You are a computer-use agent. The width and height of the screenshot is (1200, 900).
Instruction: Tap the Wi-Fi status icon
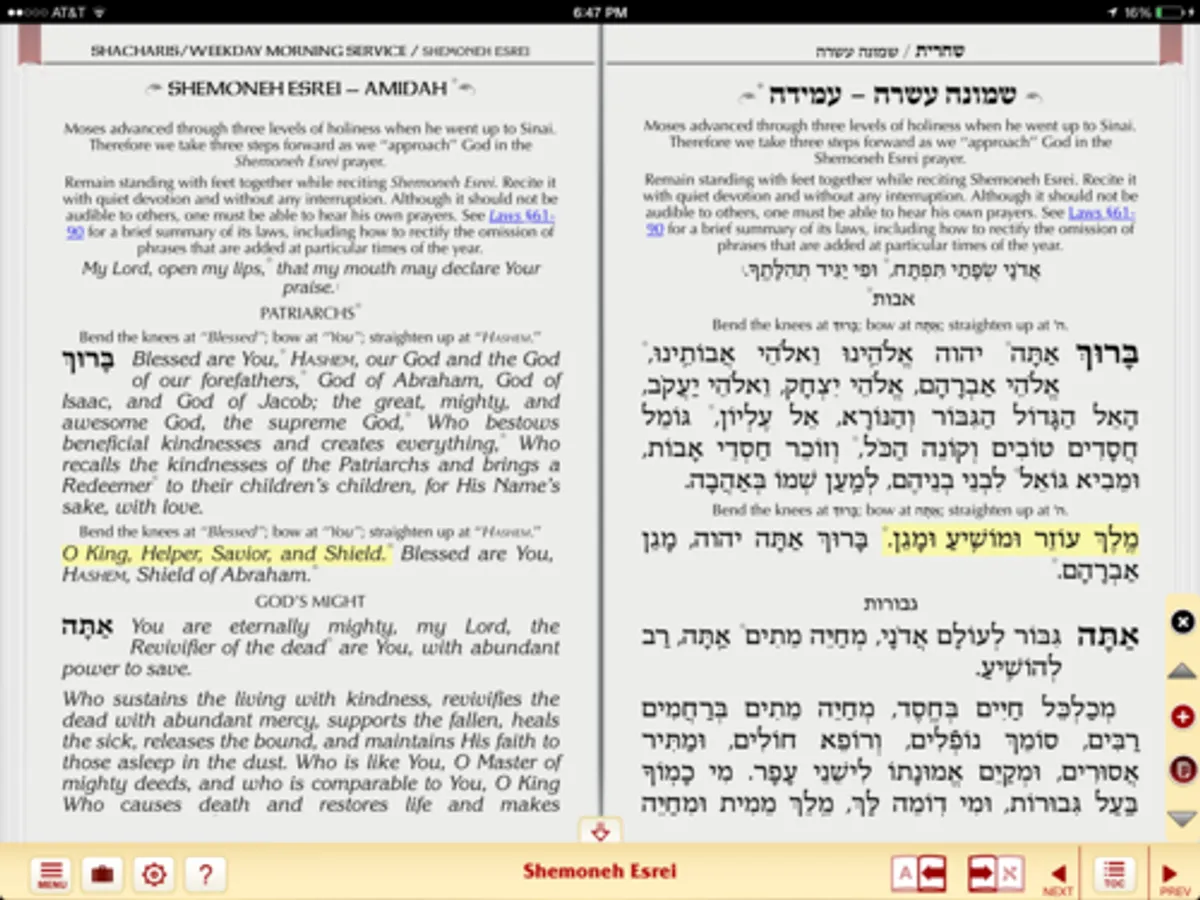click(100, 11)
